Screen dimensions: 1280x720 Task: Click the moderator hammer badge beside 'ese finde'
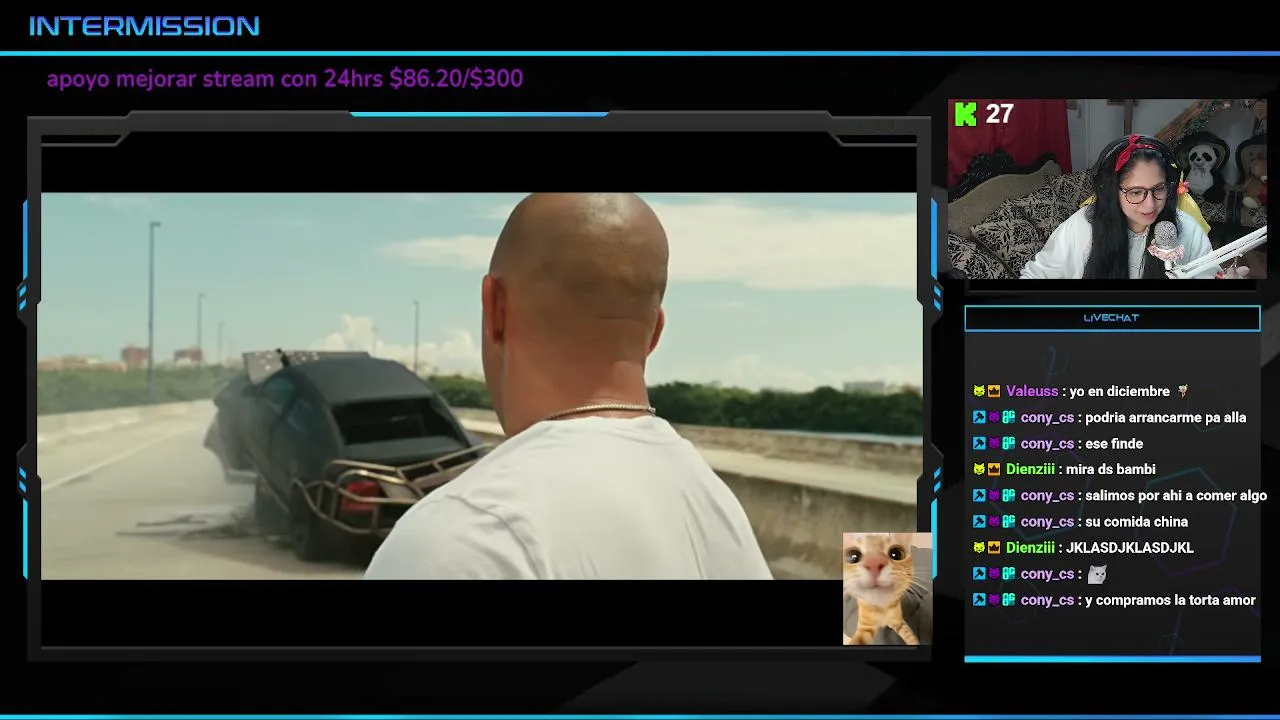point(979,444)
